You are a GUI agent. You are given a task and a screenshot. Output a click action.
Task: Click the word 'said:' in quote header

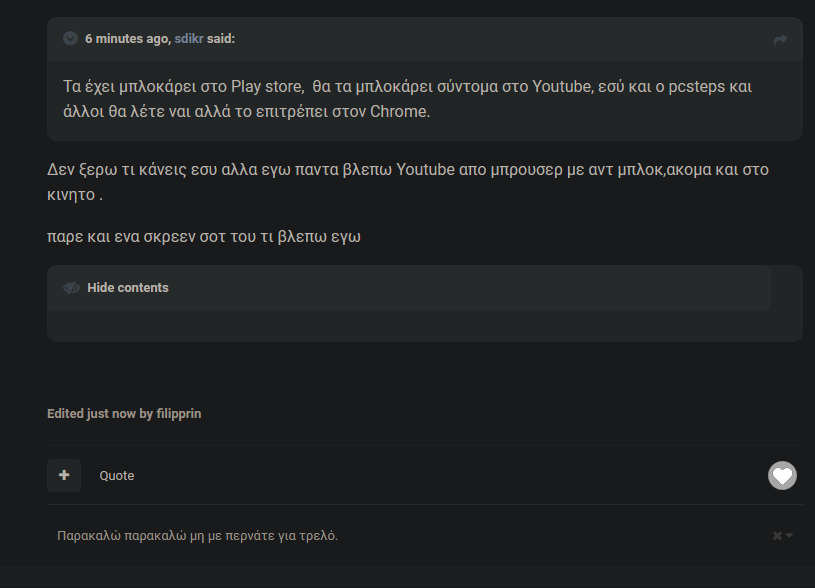tap(221, 38)
